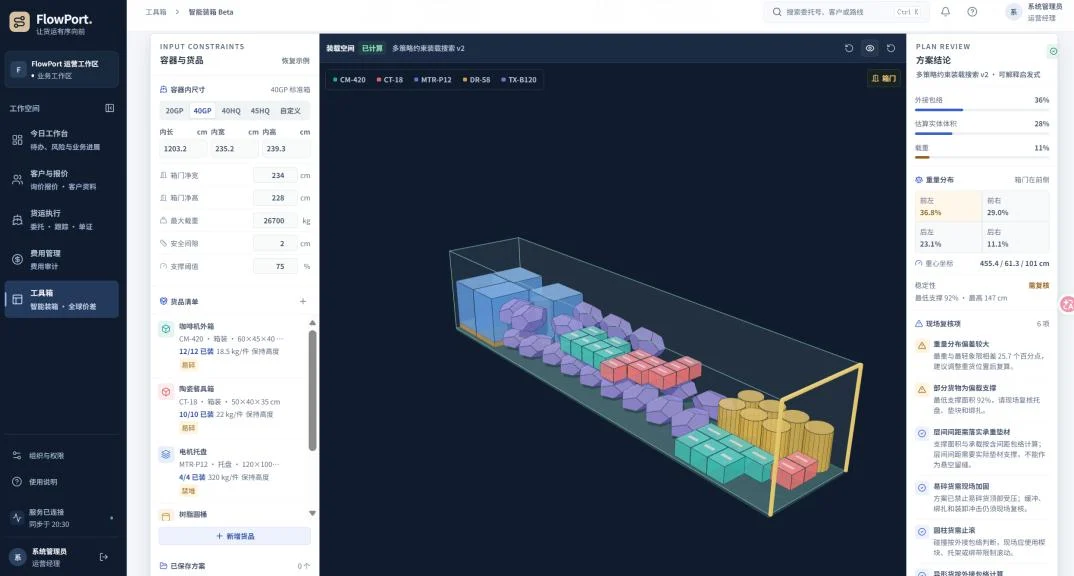Click the 费用管理 coin icon
Viewport: 1074px width, 576px height.
point(17,259)
